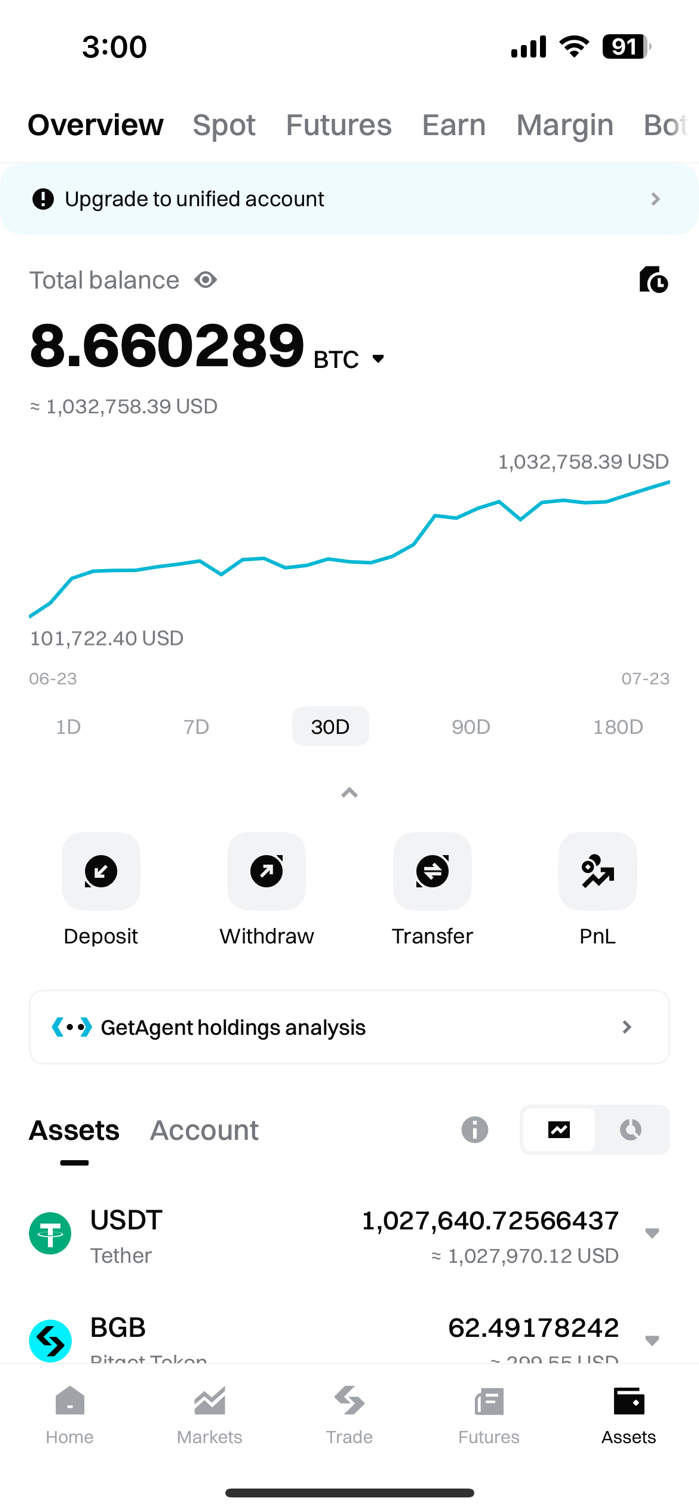Open the Transfer funds icon
This screenshot has width=699, height=1512.
click(432, 872)
